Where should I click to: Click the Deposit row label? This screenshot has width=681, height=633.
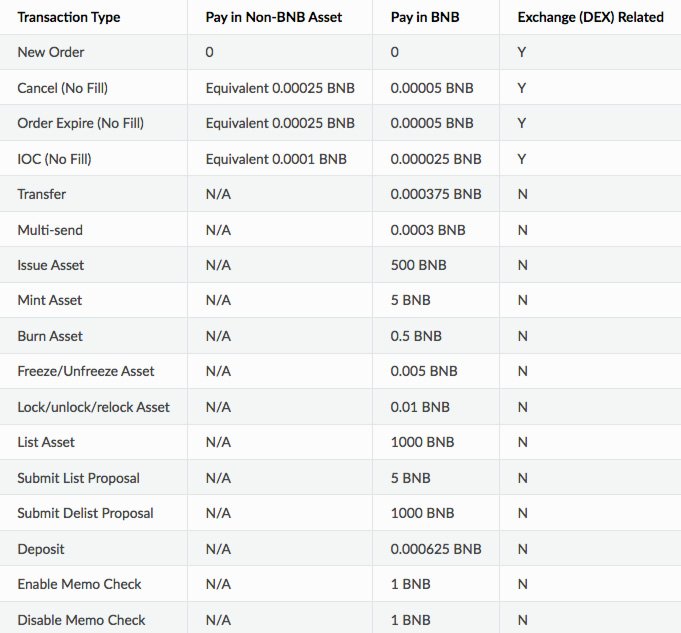[41, 549]
